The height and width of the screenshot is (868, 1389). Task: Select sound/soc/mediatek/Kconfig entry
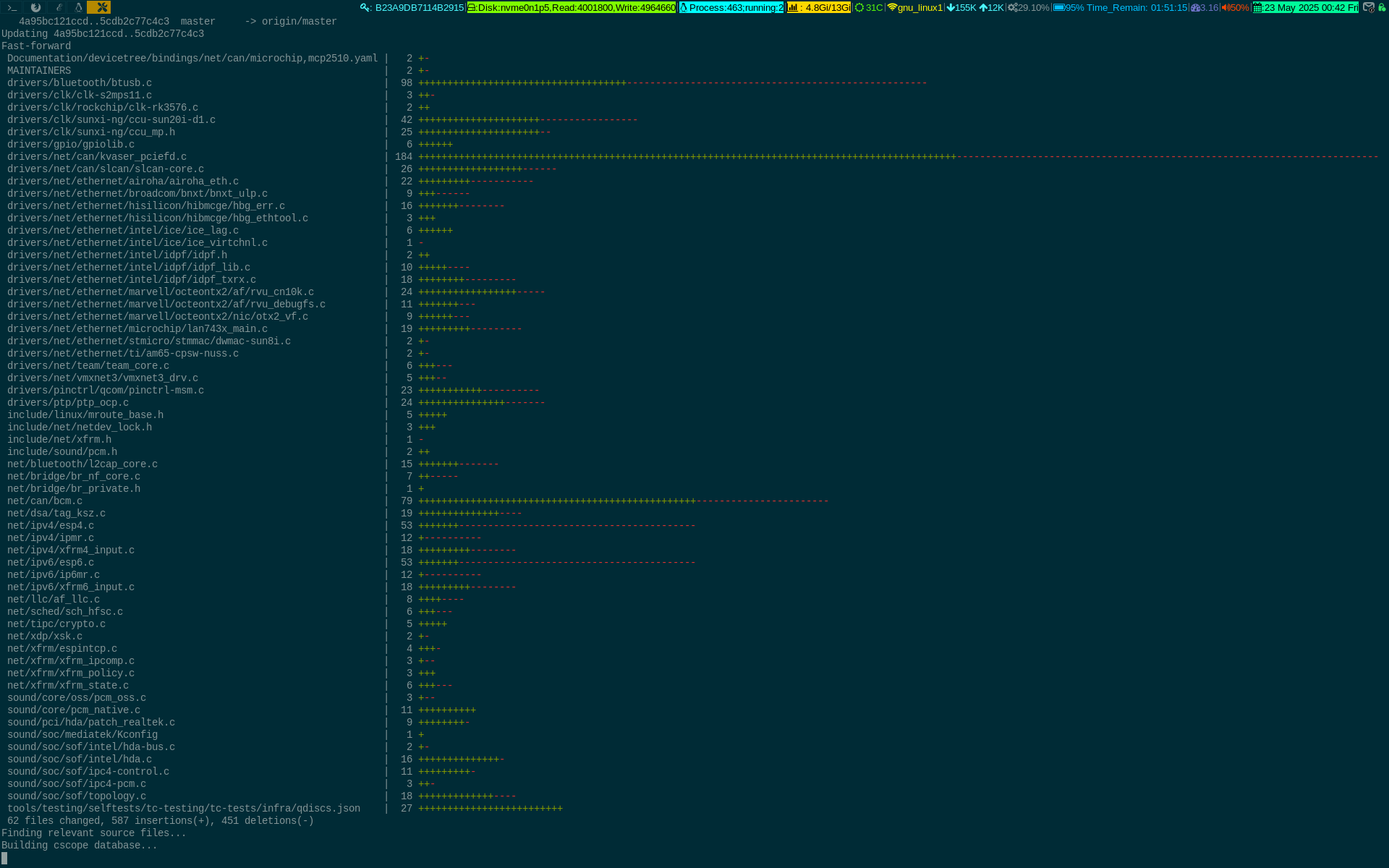(x=82, y=735)
